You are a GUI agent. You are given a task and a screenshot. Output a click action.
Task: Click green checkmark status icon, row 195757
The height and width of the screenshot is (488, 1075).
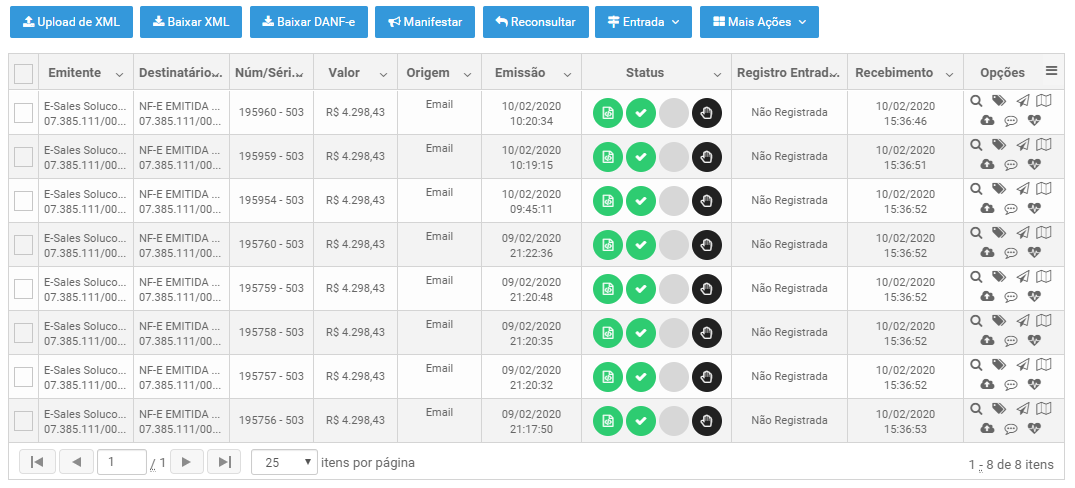641,377
